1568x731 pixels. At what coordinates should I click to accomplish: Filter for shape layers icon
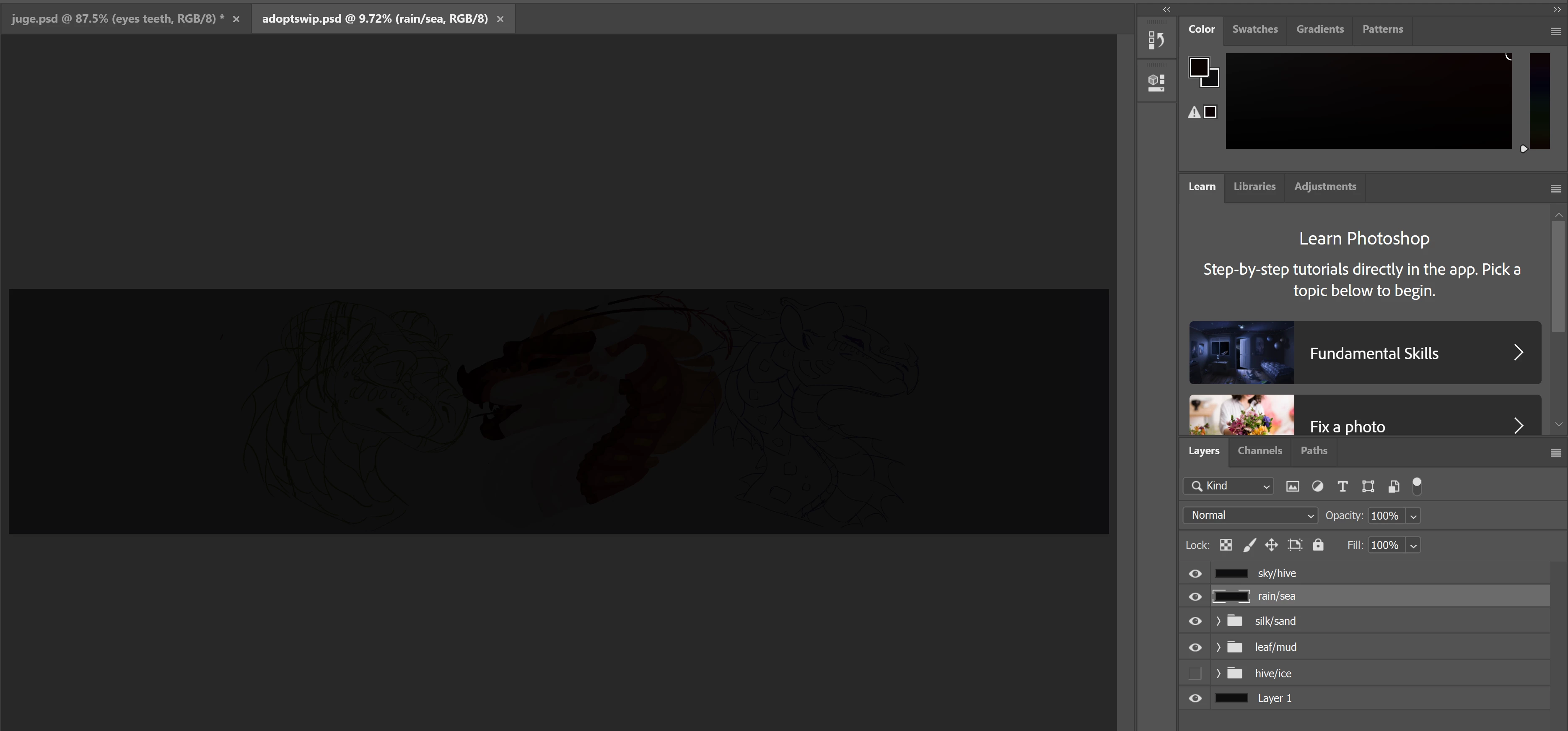[x=1368, y=486]
